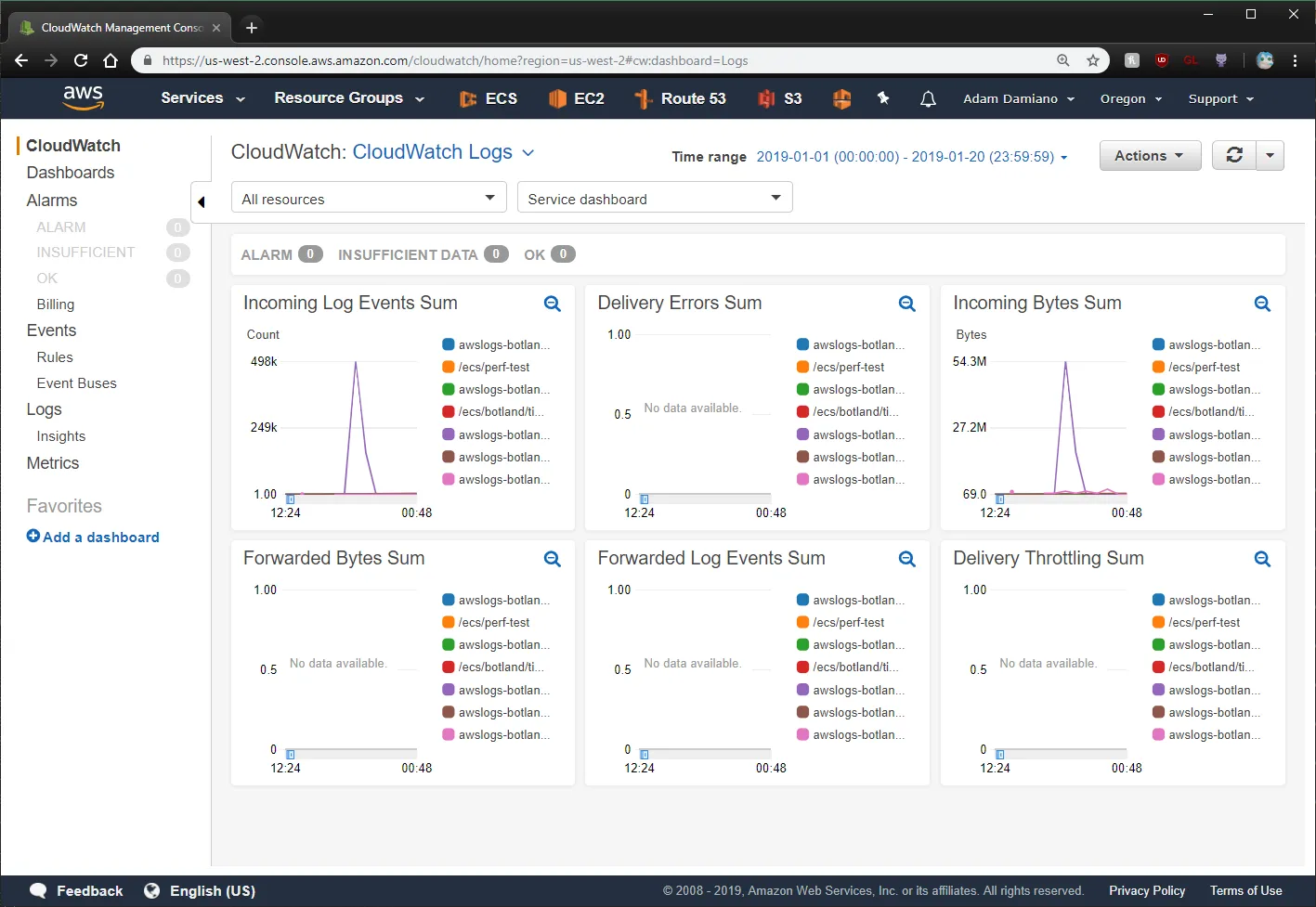Select the CloudWatch sidebar heading

(73, 146)
